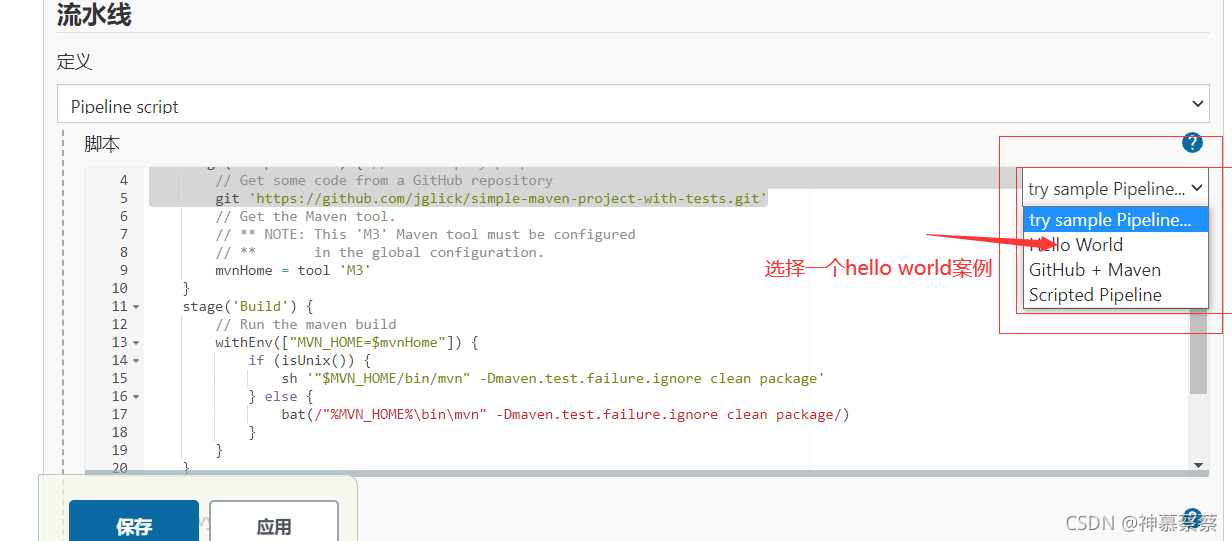Collapse the fold arrow at line 14
Viewport: 1232px width, 541px height.
pyautogui.click(x=136, y=361)
